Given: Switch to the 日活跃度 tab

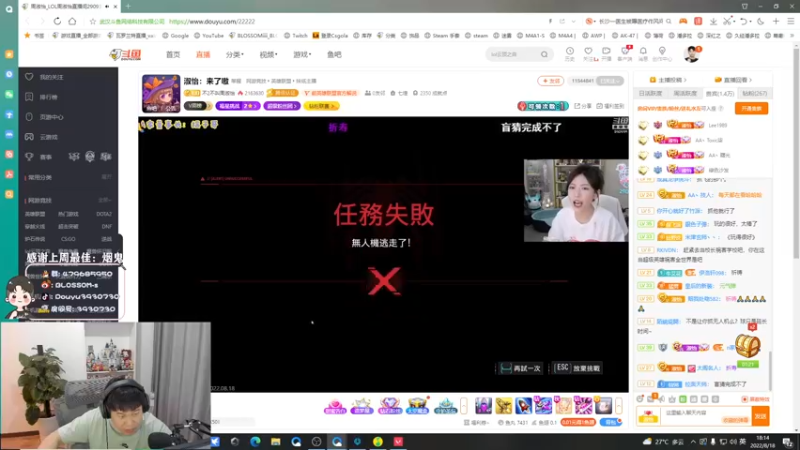Looking at the screenshot, I should tap(651, 93).
